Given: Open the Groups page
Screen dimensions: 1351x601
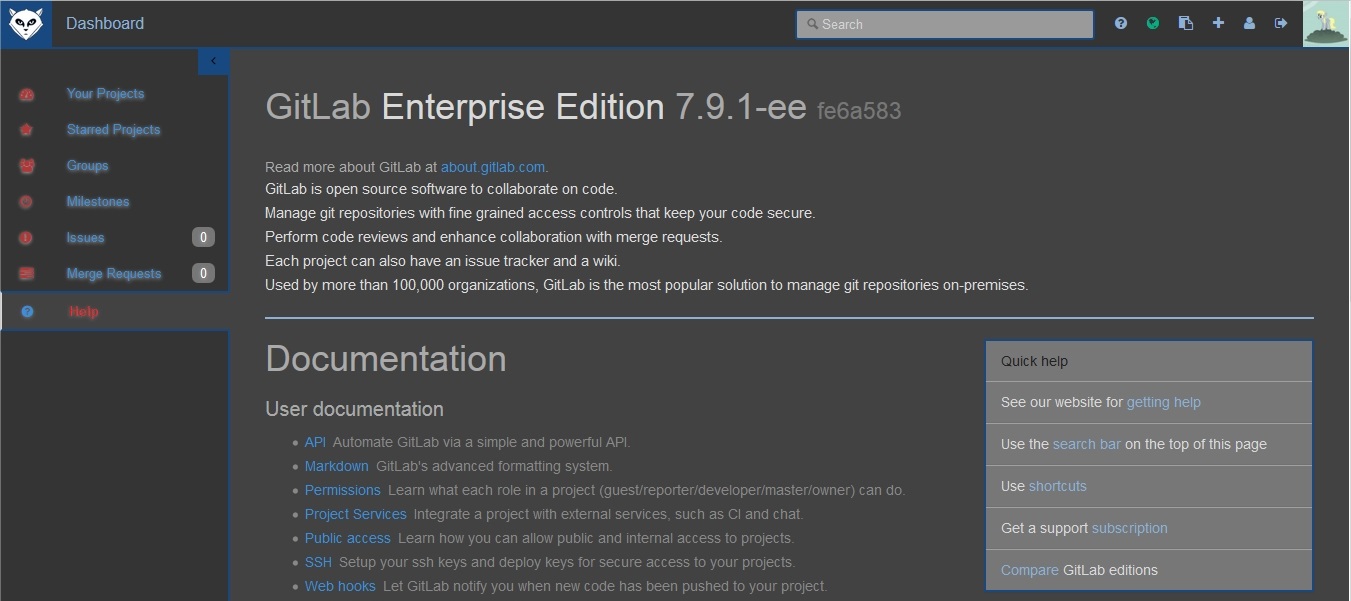Looking at the screenshot, I should coord(87,166).
